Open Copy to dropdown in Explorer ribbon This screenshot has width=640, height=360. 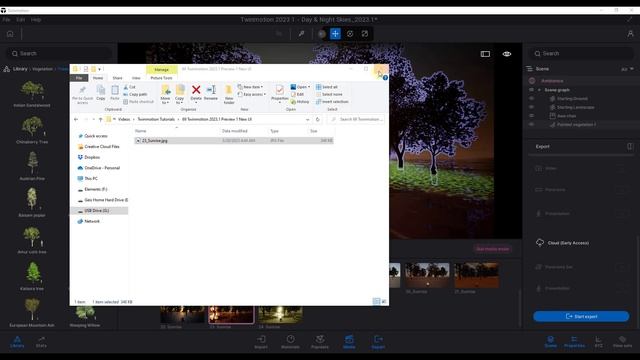click(180, 95)
